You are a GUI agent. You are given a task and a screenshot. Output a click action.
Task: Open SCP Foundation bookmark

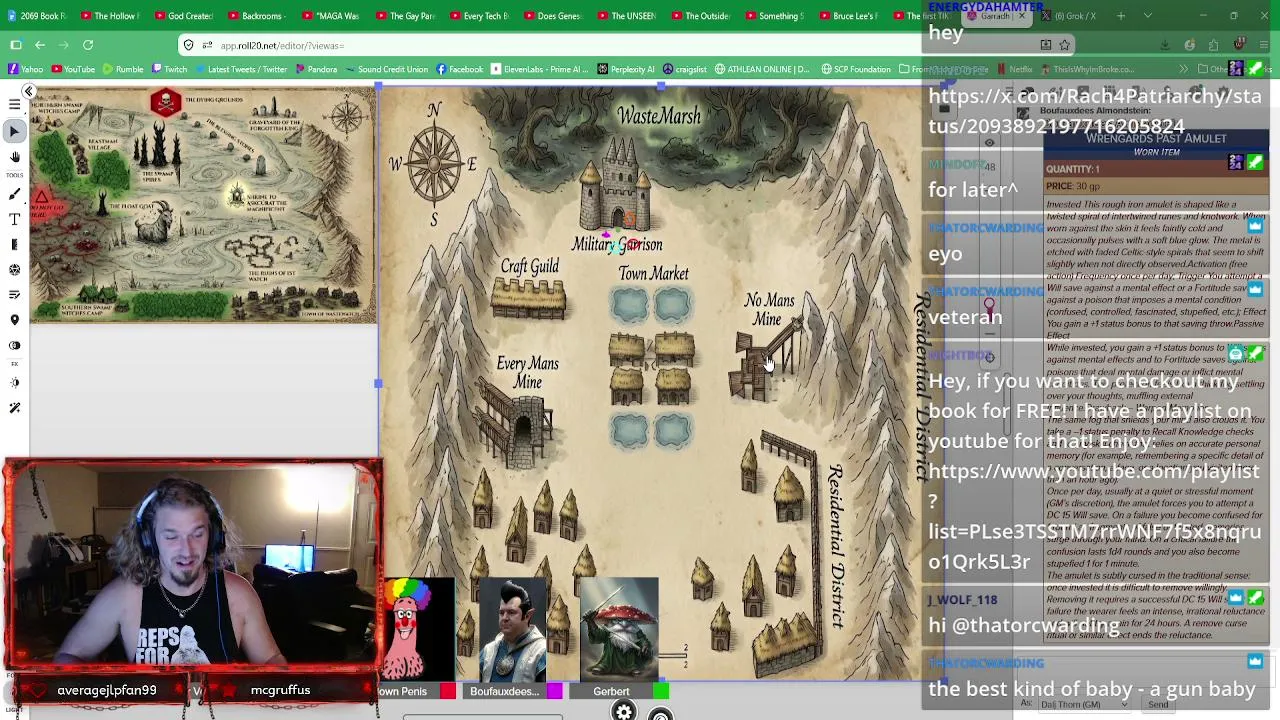click(x=856, y=69)
